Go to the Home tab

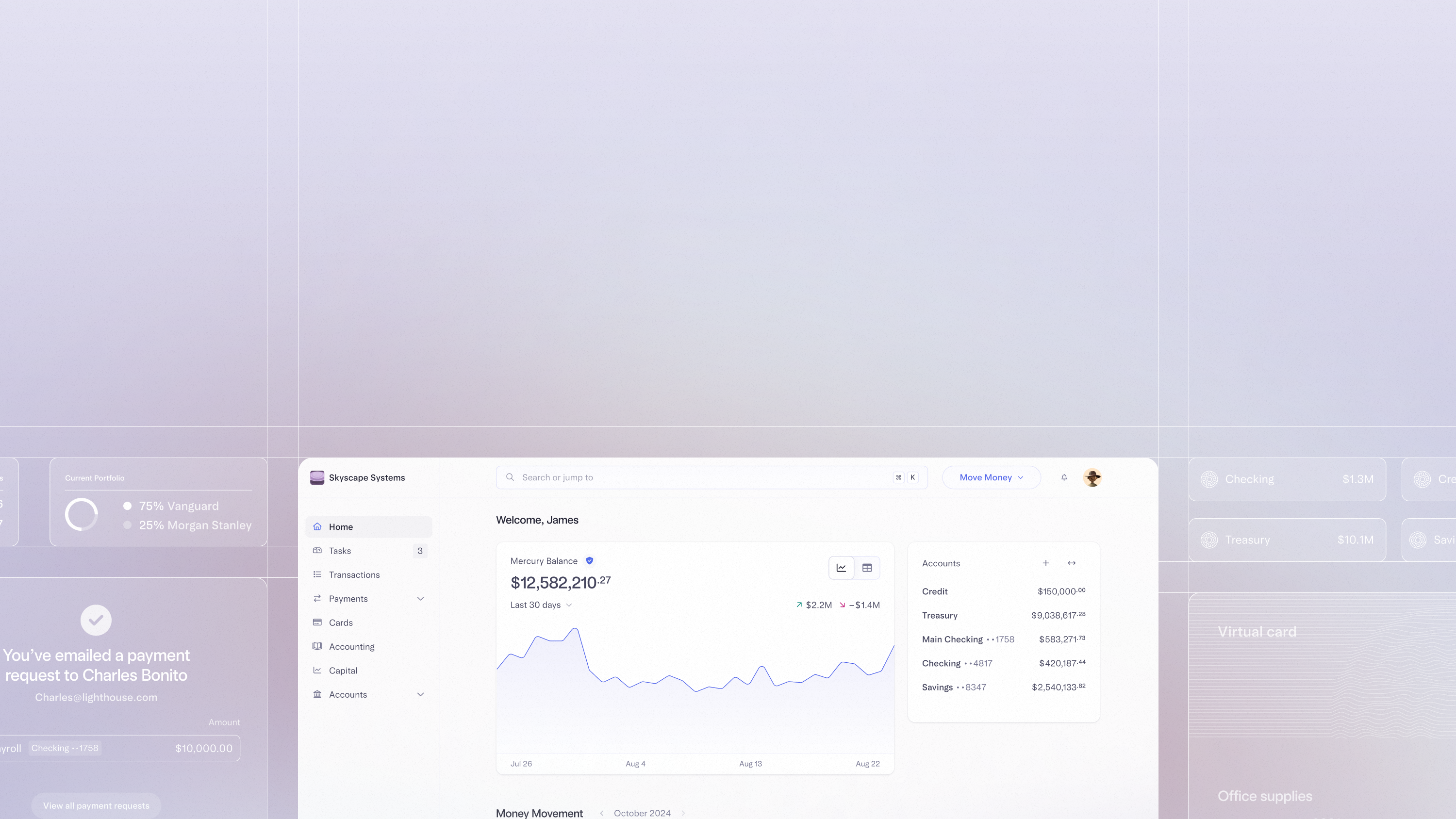point(340,526)
